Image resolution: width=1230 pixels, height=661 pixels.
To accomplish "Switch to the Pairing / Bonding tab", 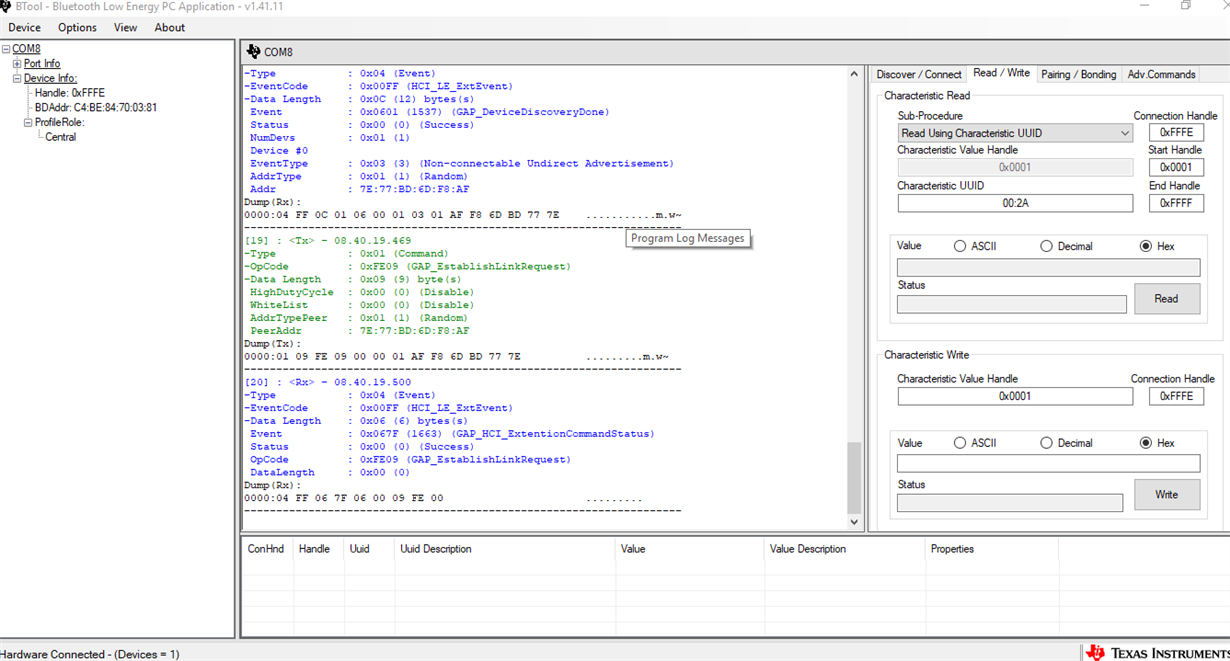I will 1078,74.
